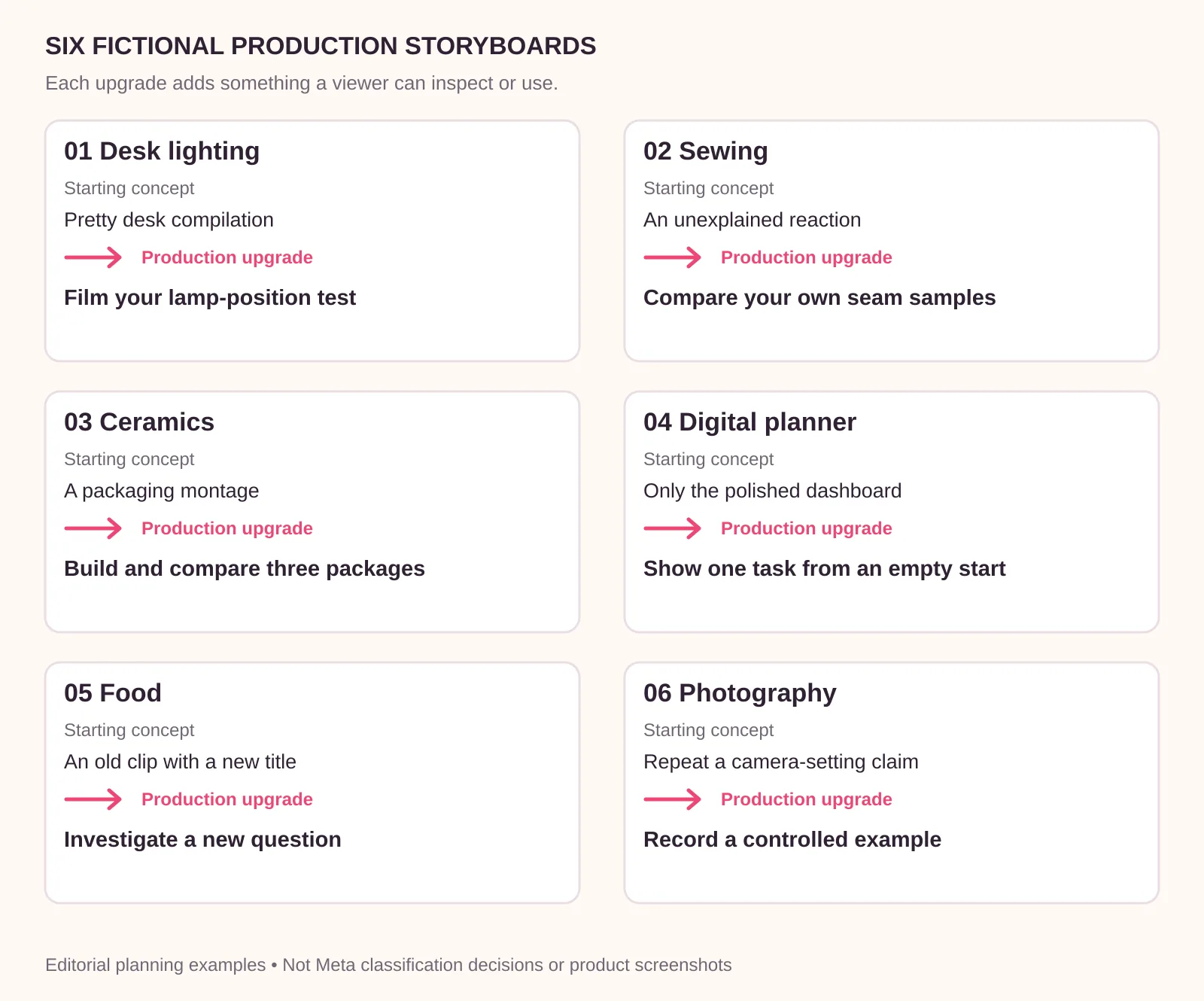Click the arrow icon in Photography card
The image size is (1204, 1001).
tap(673, 799)
